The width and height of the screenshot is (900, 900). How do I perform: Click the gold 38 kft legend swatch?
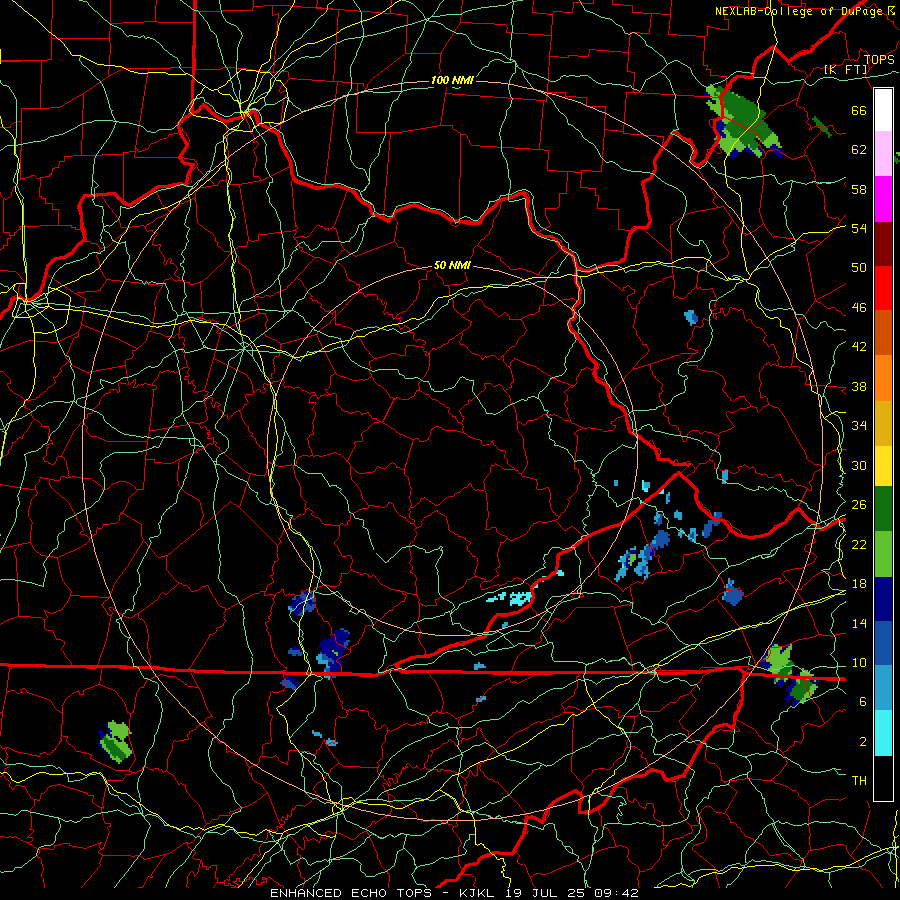tap(883, 422)
